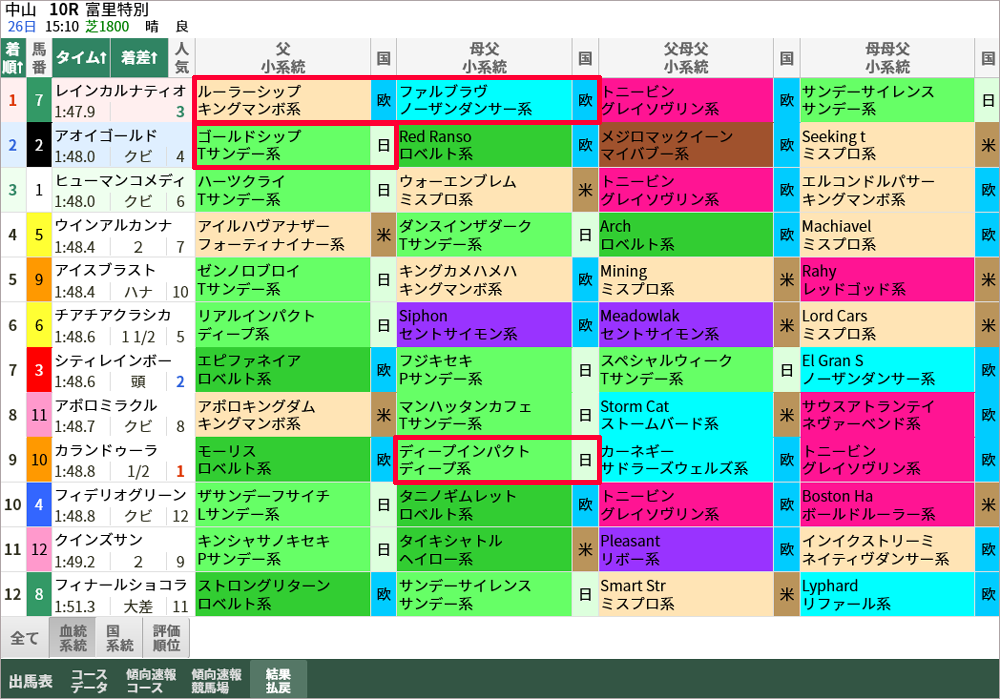Click broodmare sire Siphon cell
The height and width of the screenshot is (699, 1000).
coord(484,325)
